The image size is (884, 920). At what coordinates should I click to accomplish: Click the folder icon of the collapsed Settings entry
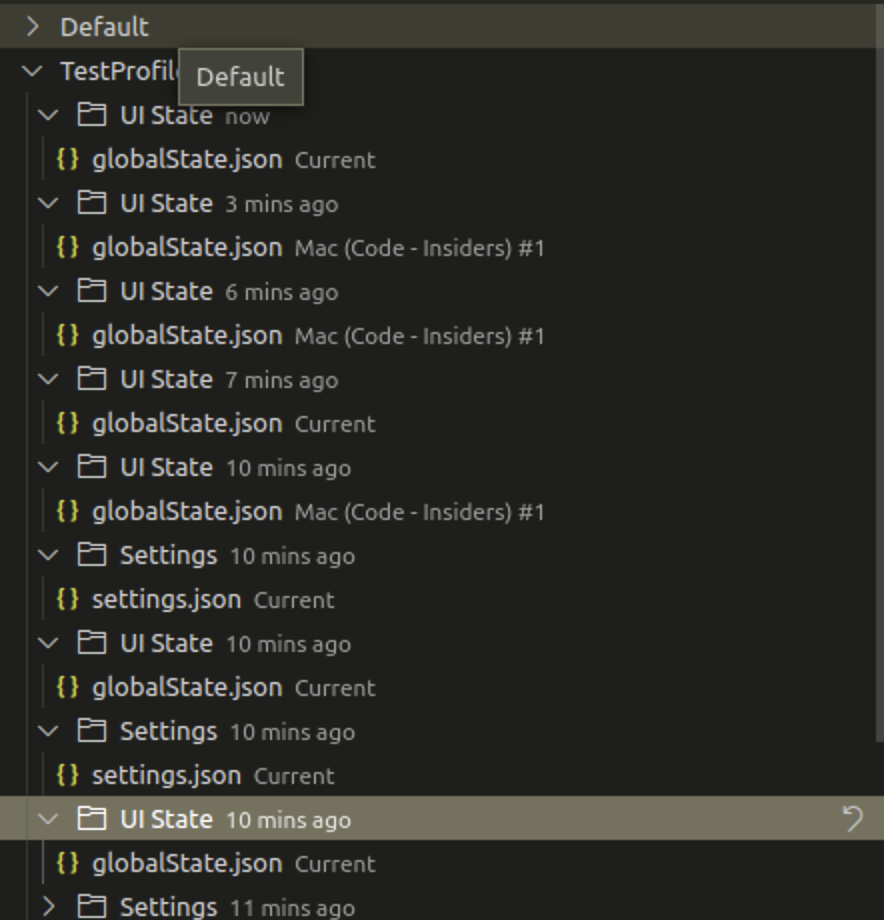click(x=91, y=907)
